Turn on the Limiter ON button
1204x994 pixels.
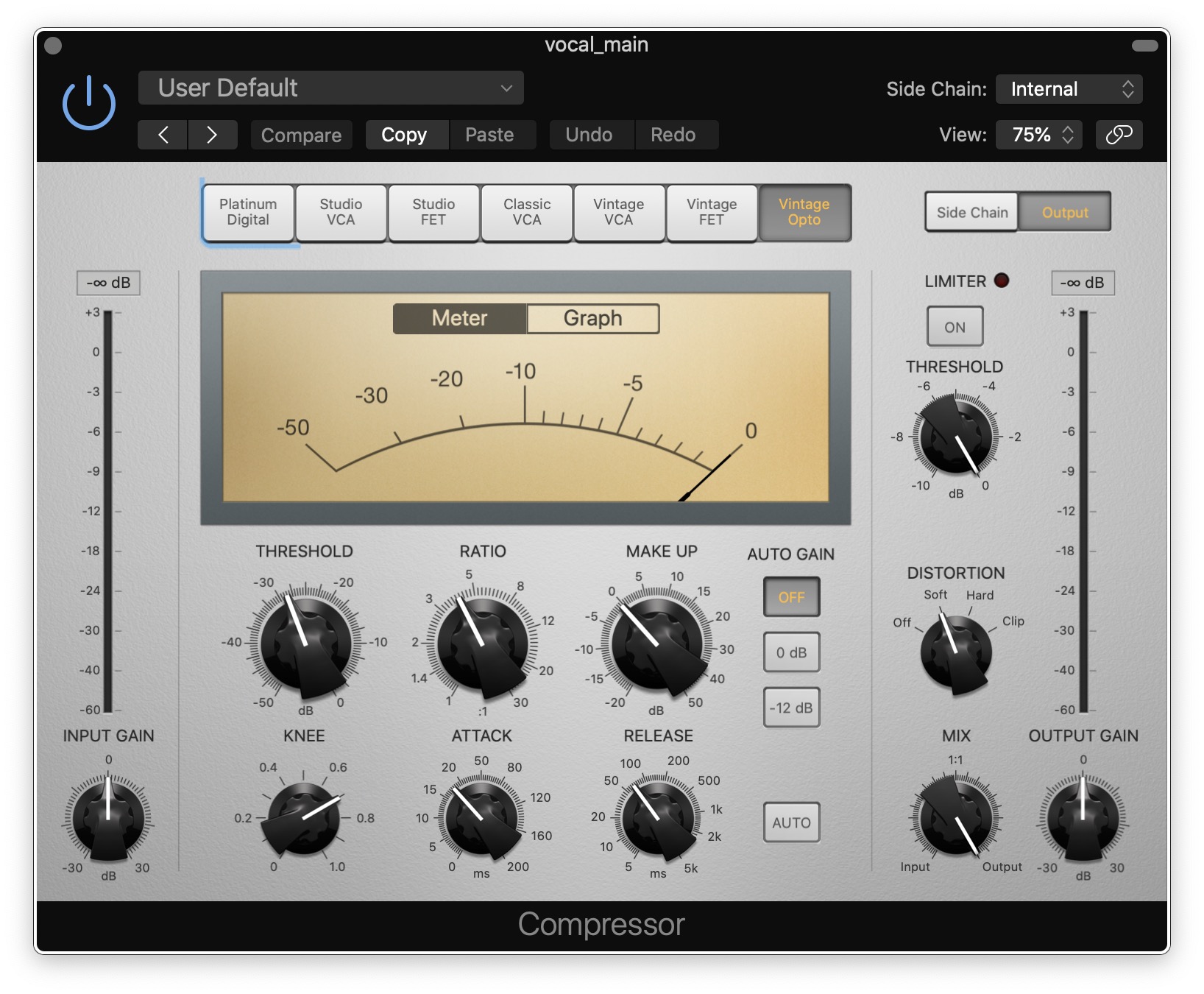coord(955,327)
